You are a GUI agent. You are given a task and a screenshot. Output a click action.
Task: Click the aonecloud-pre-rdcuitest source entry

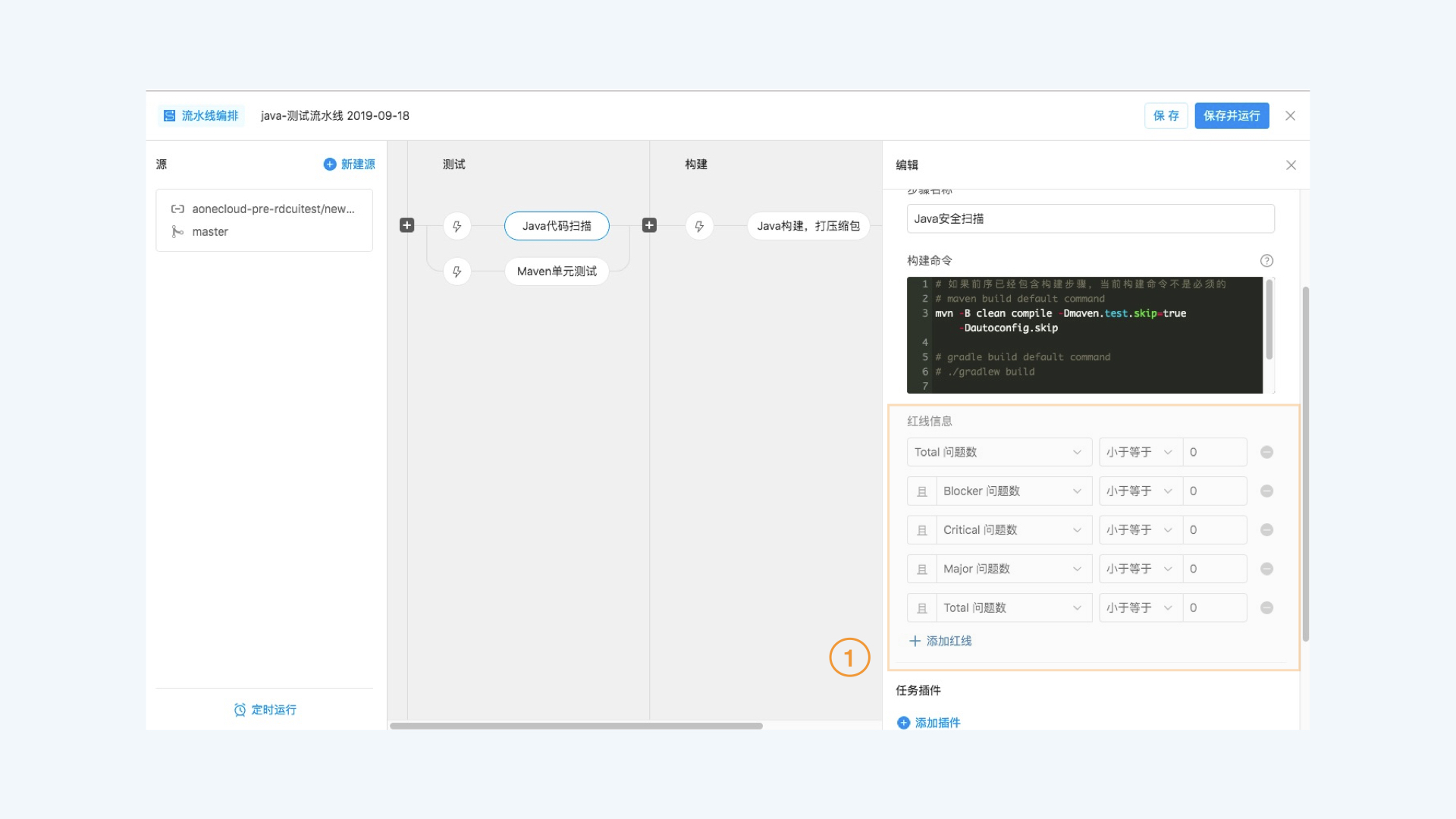265,220
